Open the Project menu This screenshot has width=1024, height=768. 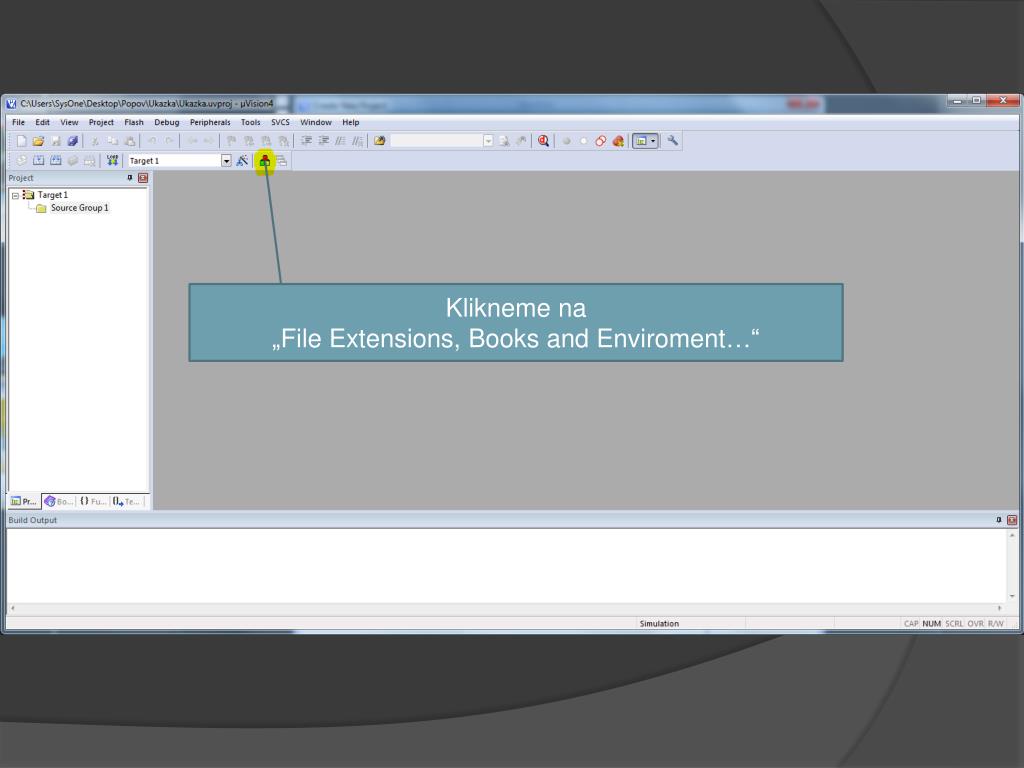pos(101,122)
